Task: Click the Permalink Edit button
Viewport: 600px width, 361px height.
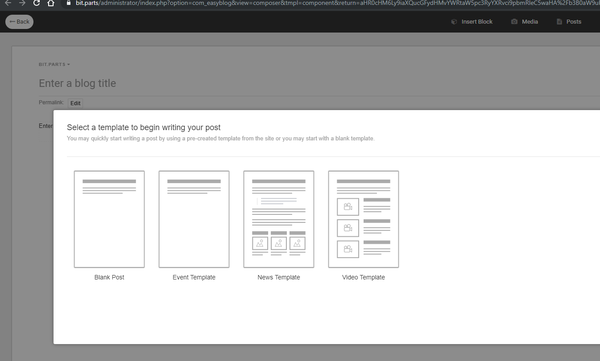Action: tap(75, 103)
